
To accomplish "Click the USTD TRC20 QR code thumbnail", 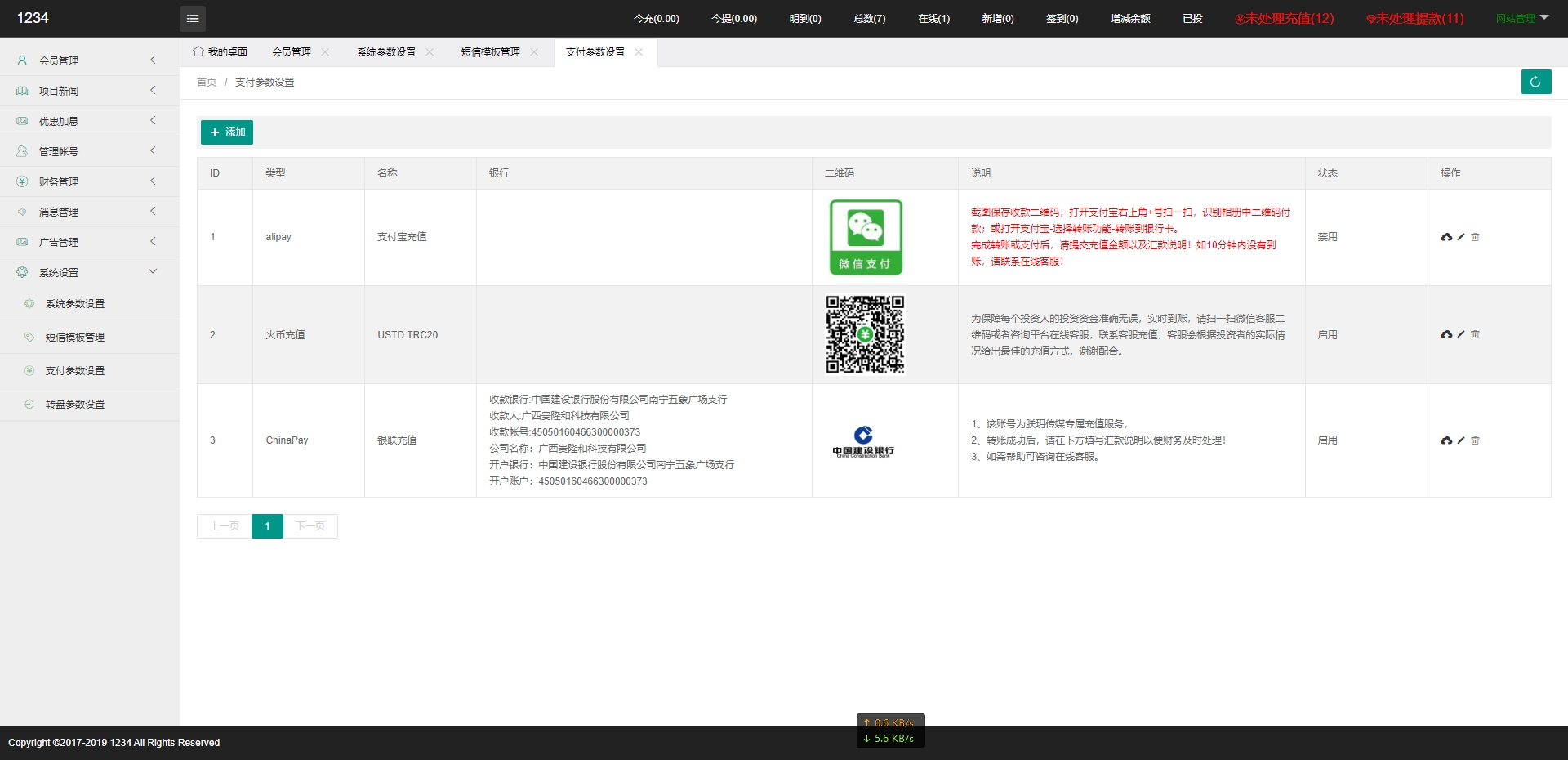I will (x=865, y=334).
